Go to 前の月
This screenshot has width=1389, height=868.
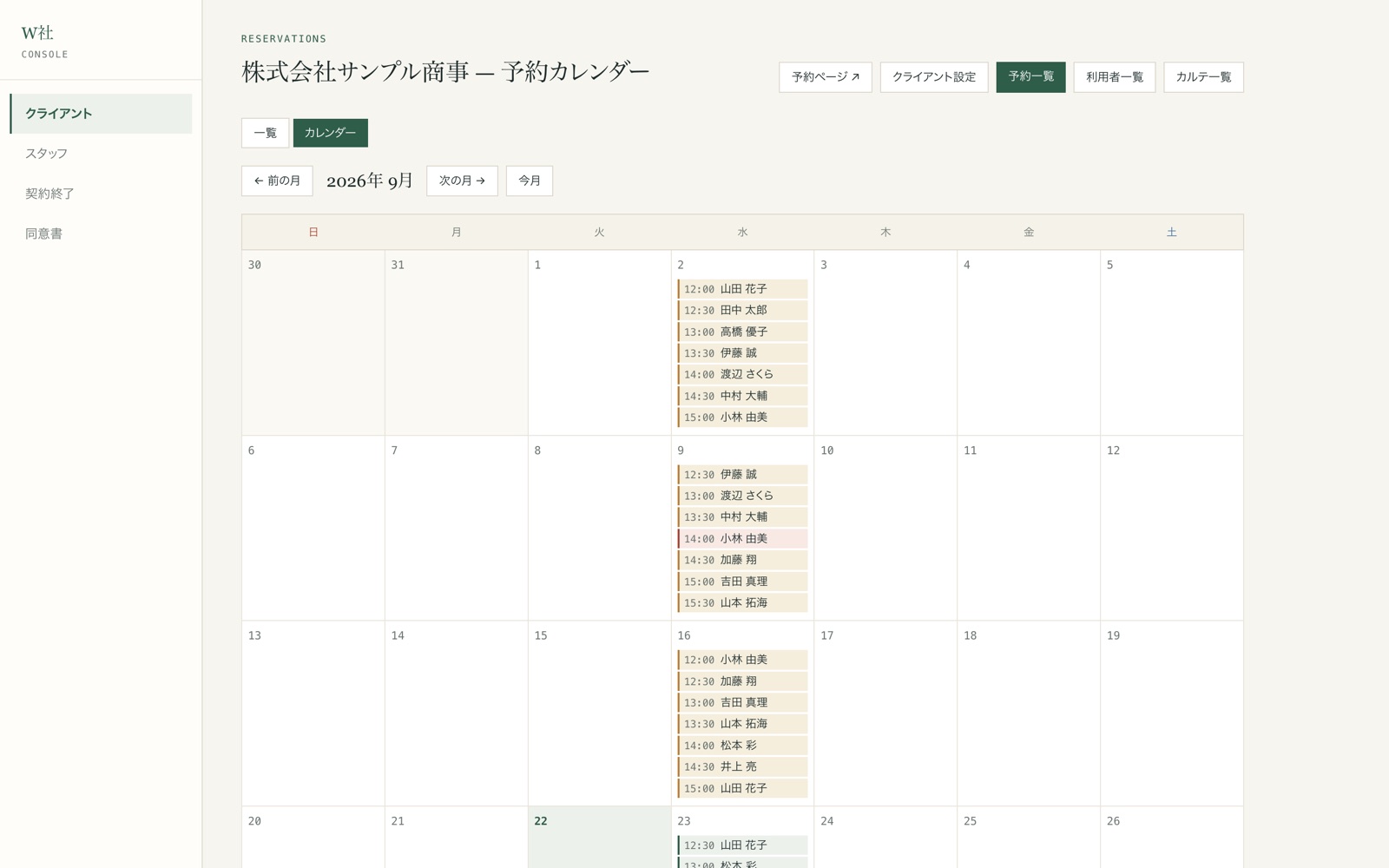tap(277, 181)
